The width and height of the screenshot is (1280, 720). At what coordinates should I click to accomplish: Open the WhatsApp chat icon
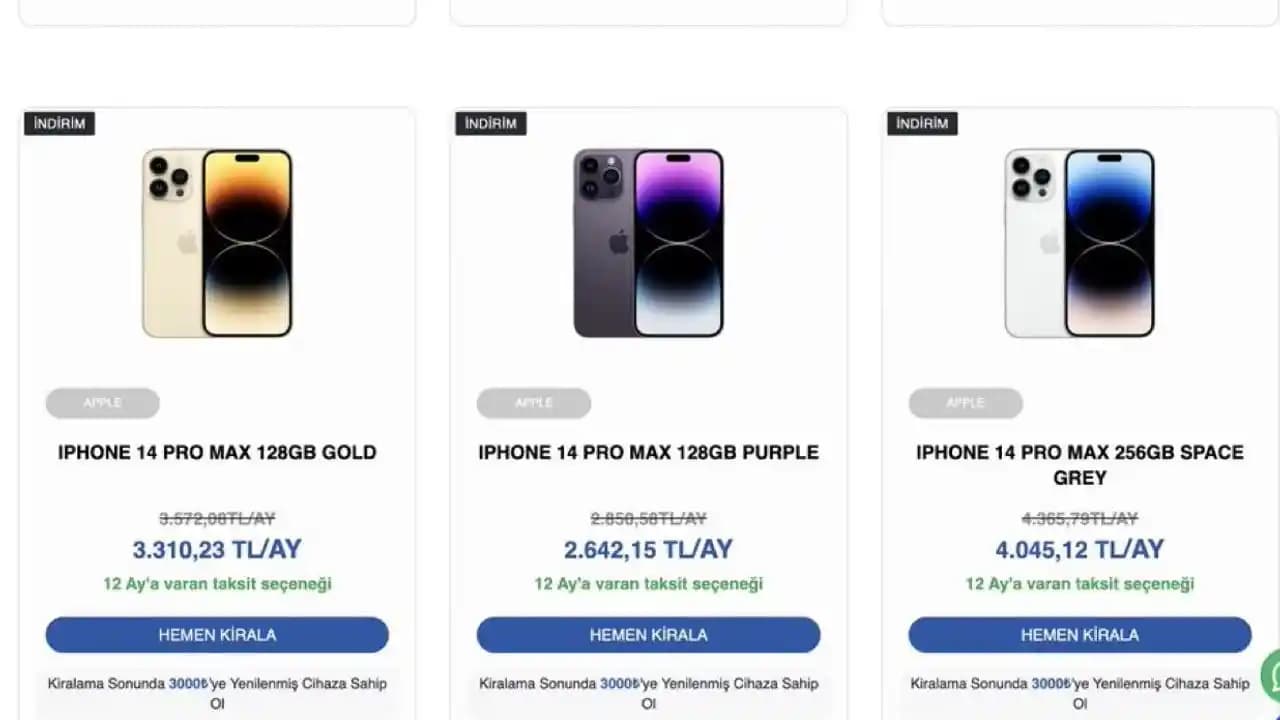coord(1270,690)
